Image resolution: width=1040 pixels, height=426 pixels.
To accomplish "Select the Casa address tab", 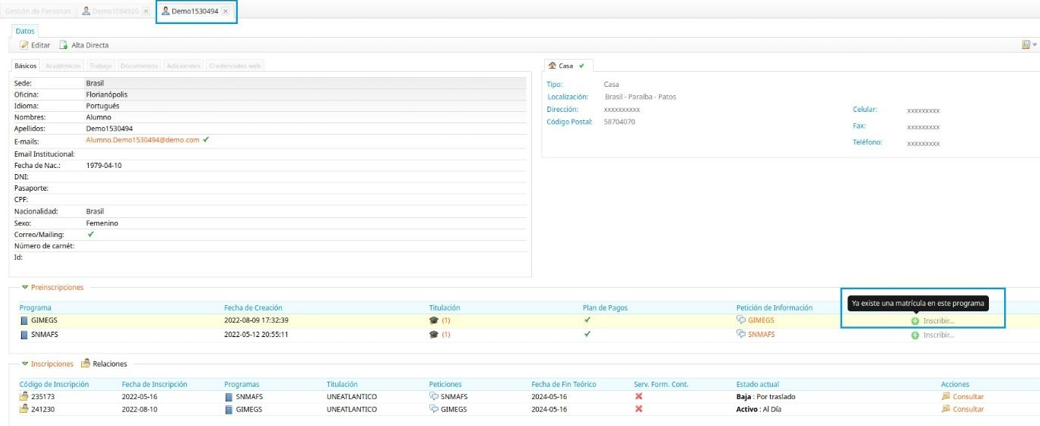I will [x=565, y=66].
